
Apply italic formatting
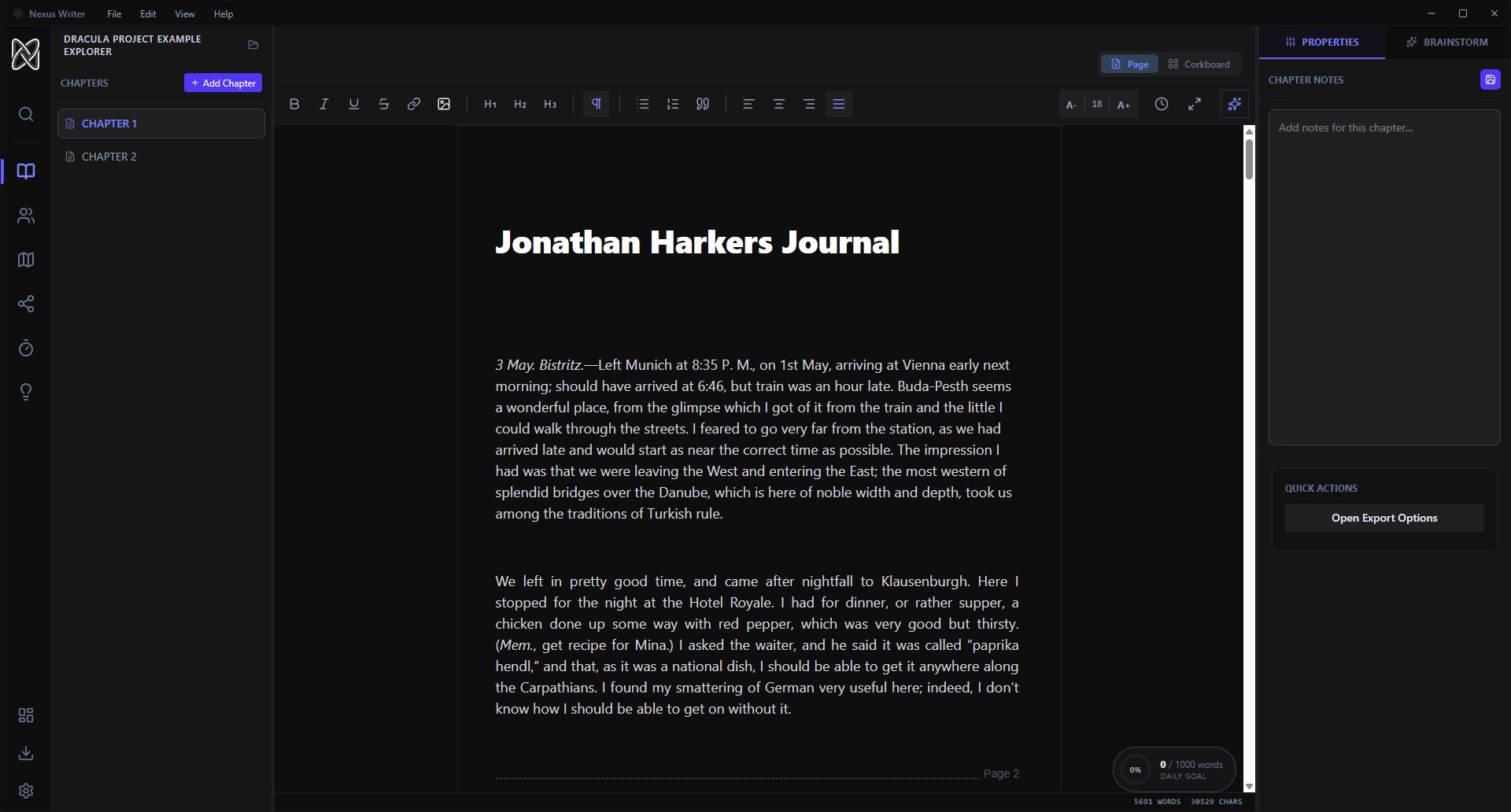323,104
